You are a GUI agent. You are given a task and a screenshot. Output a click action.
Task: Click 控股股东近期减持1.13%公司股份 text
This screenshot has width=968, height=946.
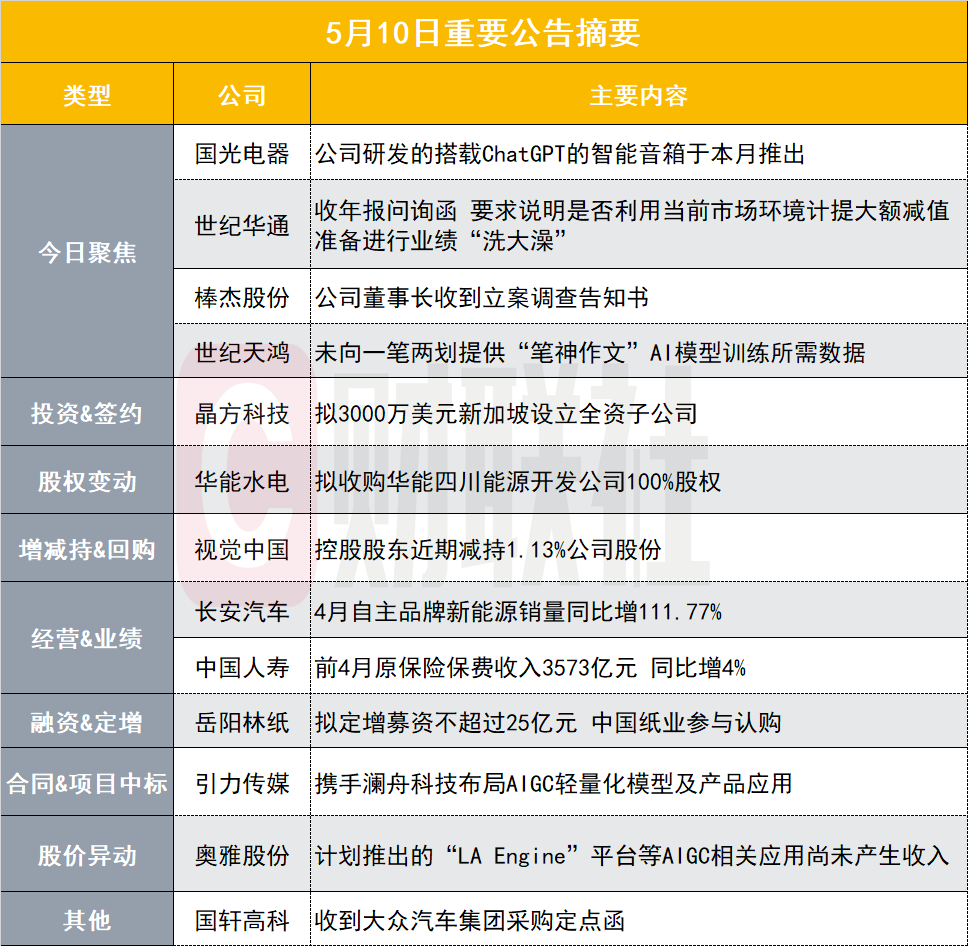click(x=488, y=549)
